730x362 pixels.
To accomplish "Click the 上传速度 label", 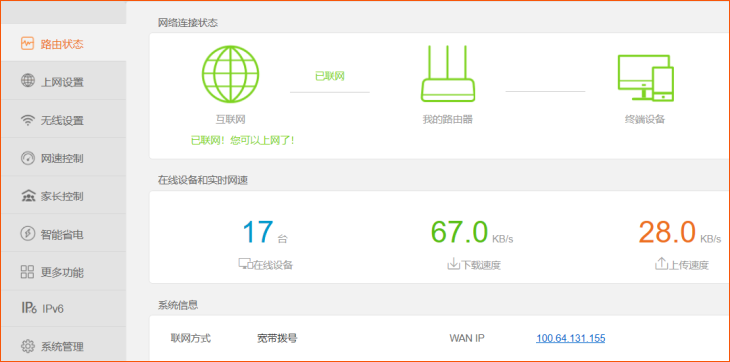I will (x=689, y=265).
